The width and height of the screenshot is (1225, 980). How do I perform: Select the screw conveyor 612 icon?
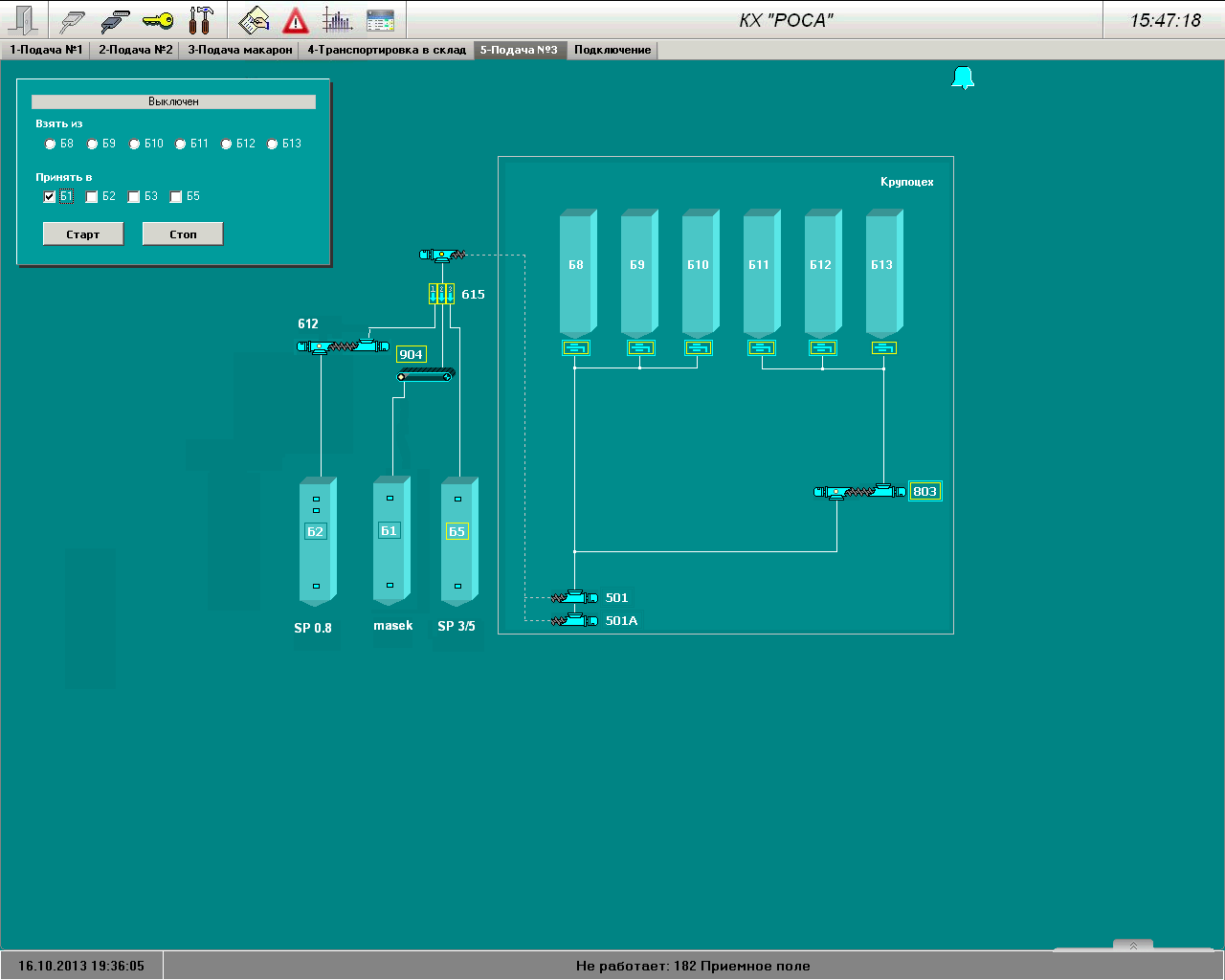point(343,345)
